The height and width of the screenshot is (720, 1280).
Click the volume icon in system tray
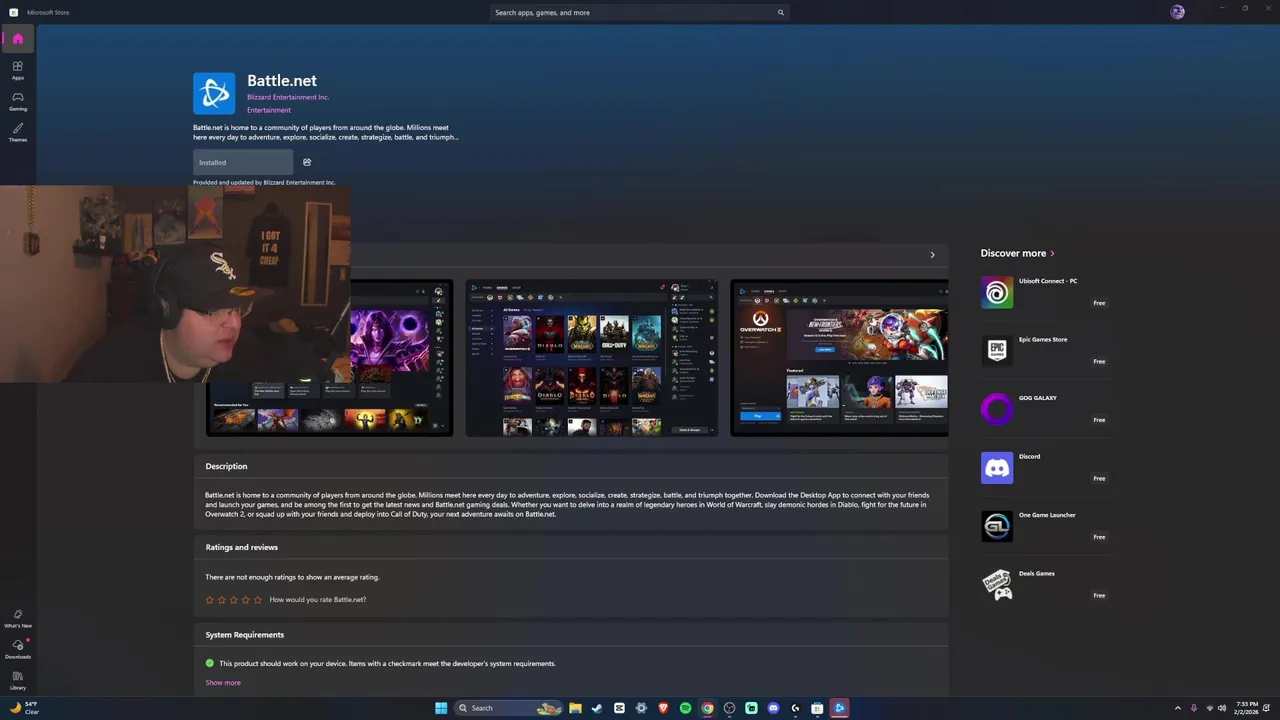(1222, 708)
